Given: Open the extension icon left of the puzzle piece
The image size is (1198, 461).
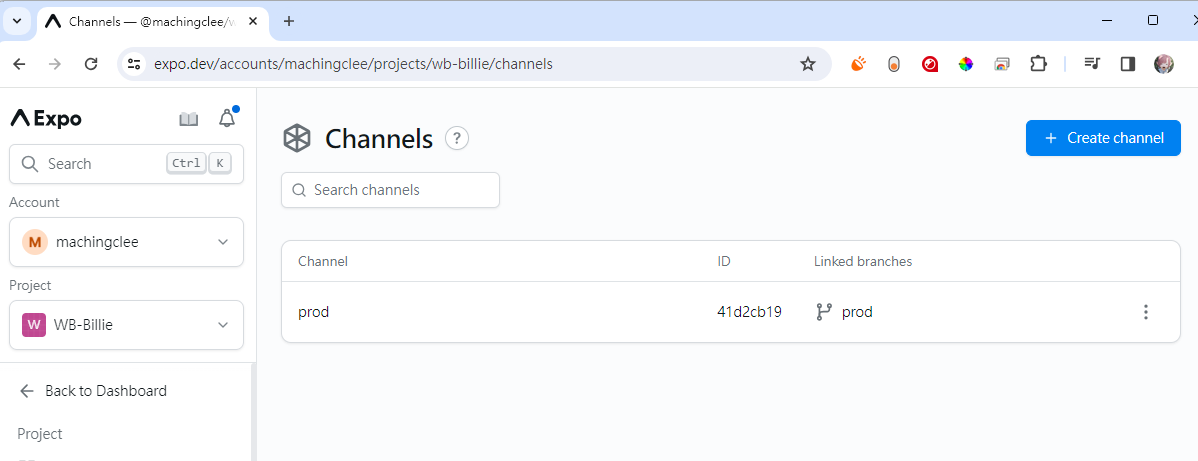Looking at the screenshot, I should tap(1002, 64).
